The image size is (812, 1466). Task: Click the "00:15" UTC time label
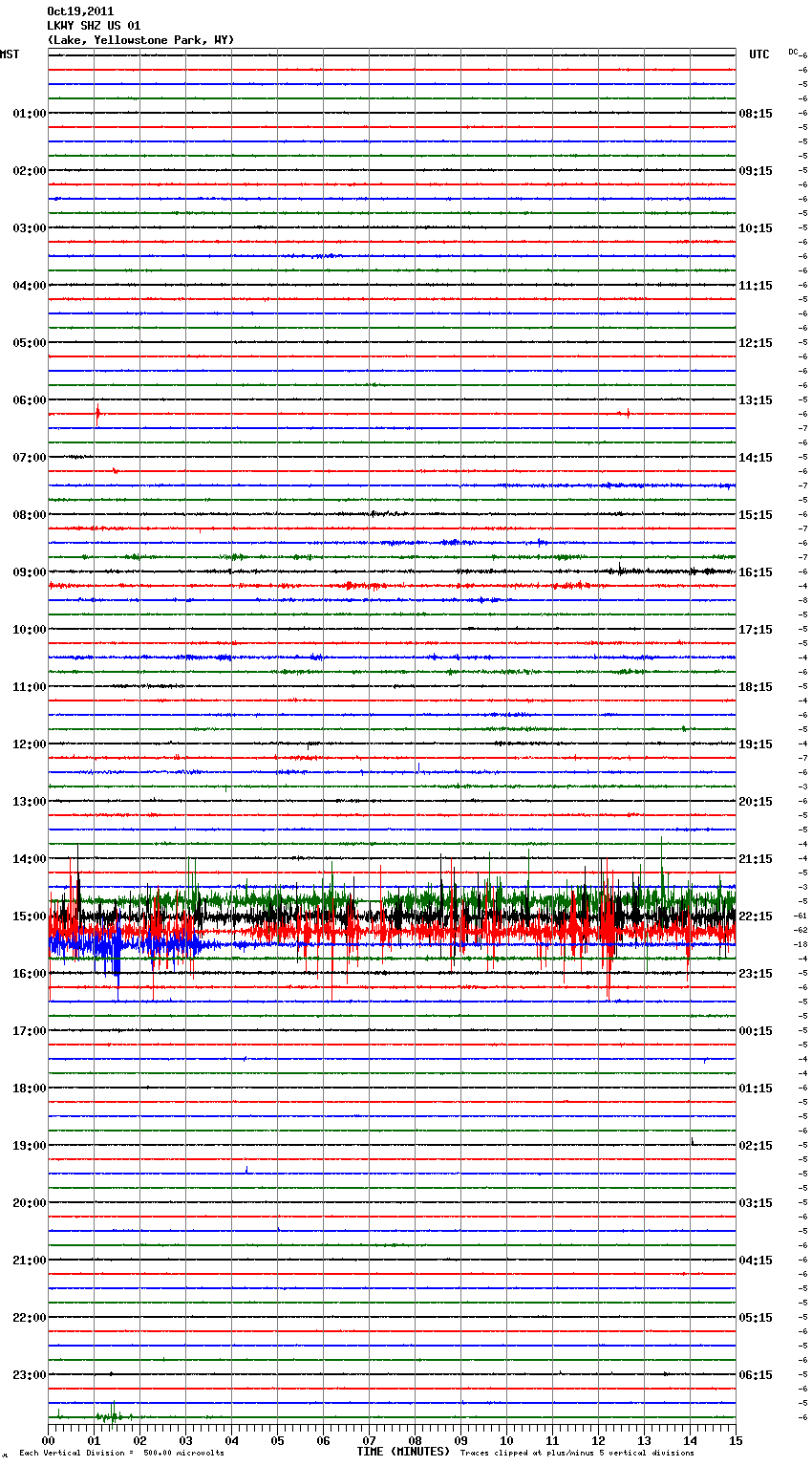pyautogui.click(x=756, y=1031)
